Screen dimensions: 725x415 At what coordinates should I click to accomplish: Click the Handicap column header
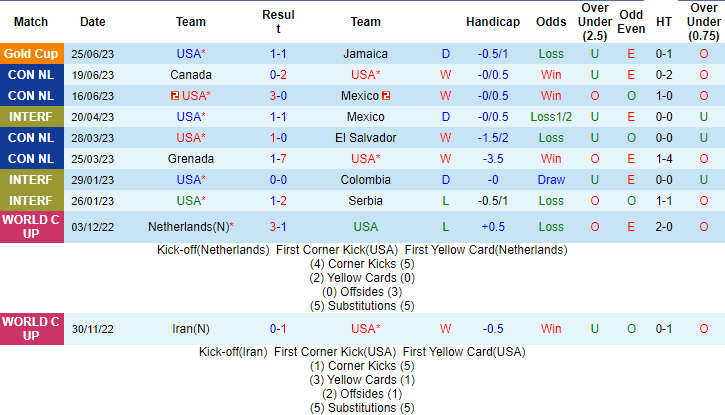(493, 22)
